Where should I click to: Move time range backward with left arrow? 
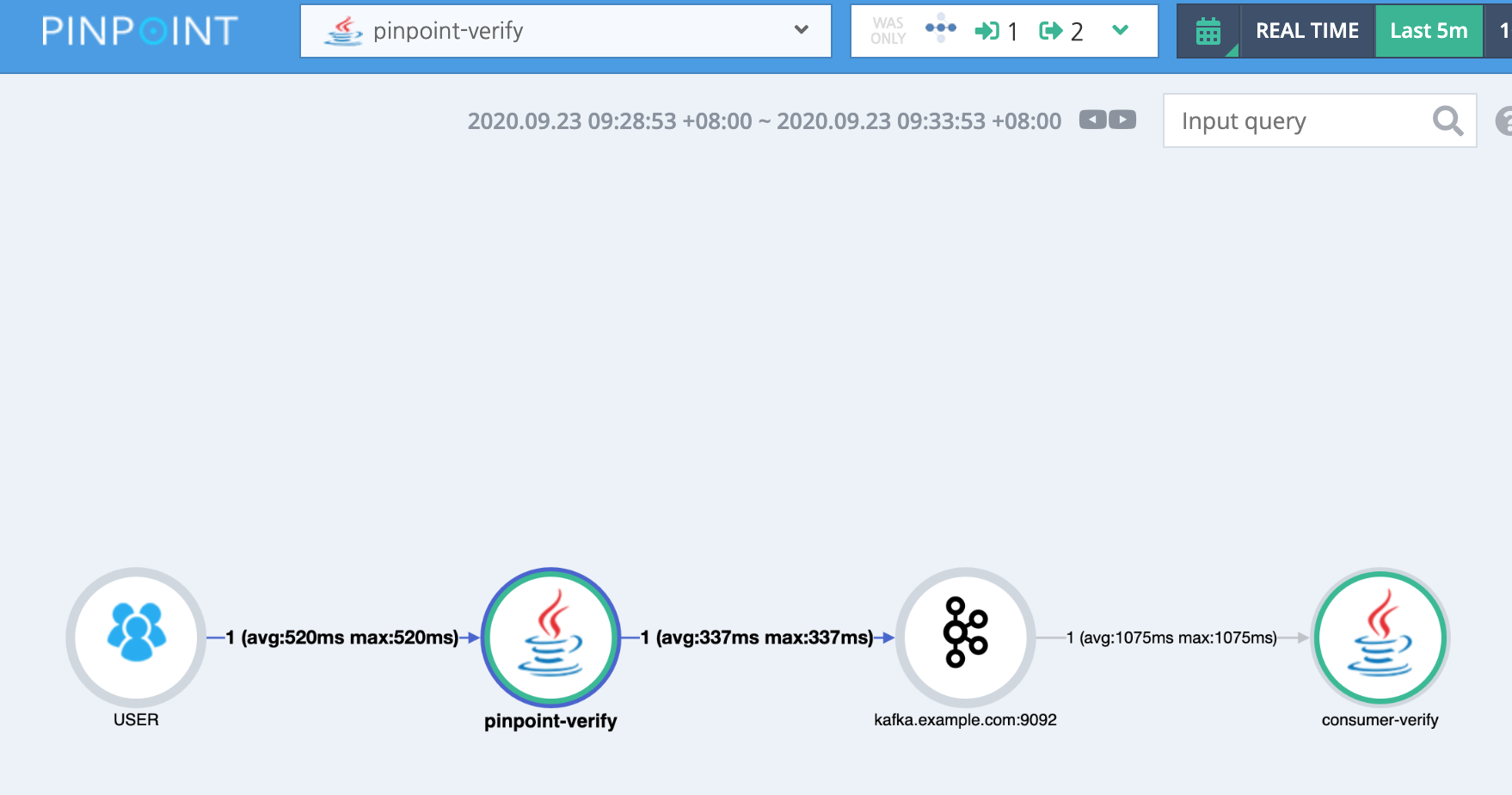click(1092, 120)
